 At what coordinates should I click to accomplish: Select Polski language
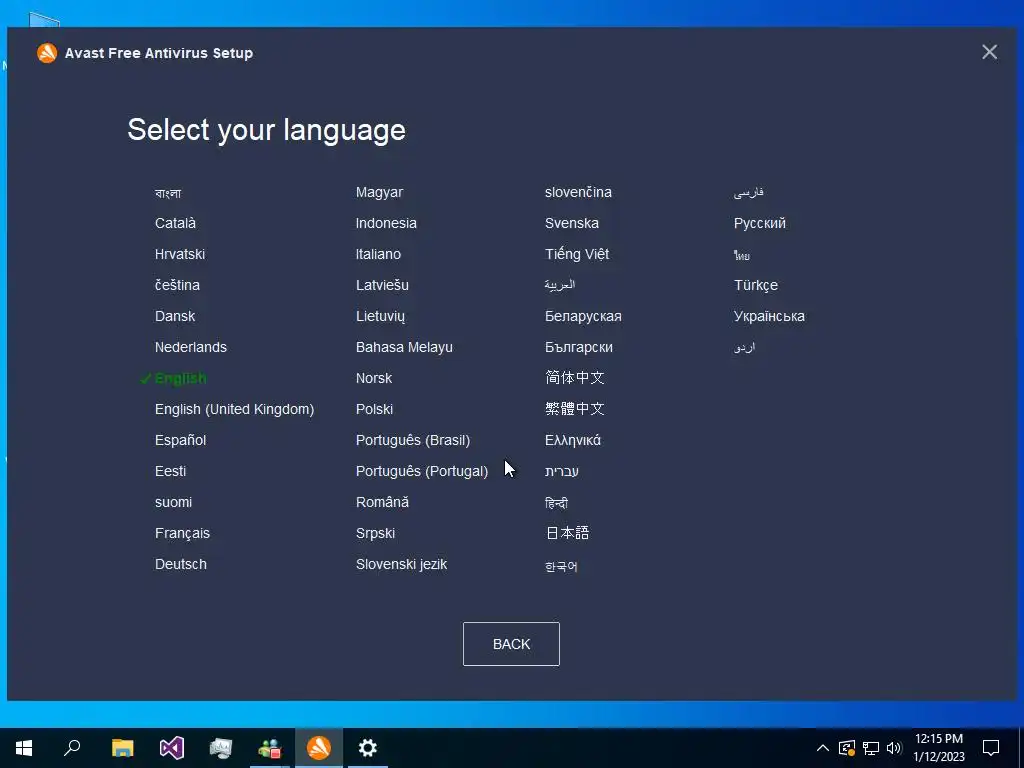pos(374,409)
